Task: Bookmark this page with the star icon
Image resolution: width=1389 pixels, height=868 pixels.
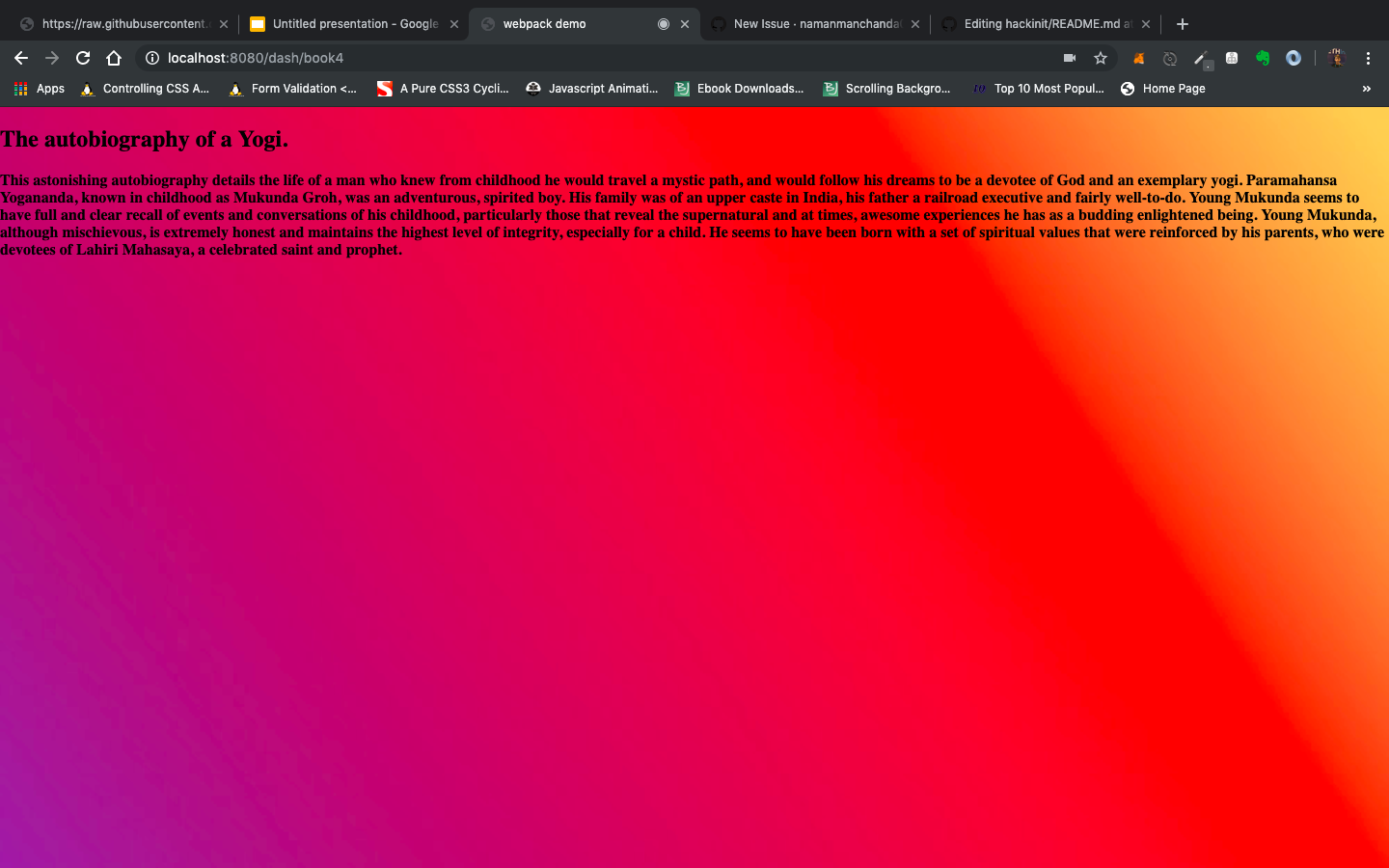Action: click(1101, 58)
